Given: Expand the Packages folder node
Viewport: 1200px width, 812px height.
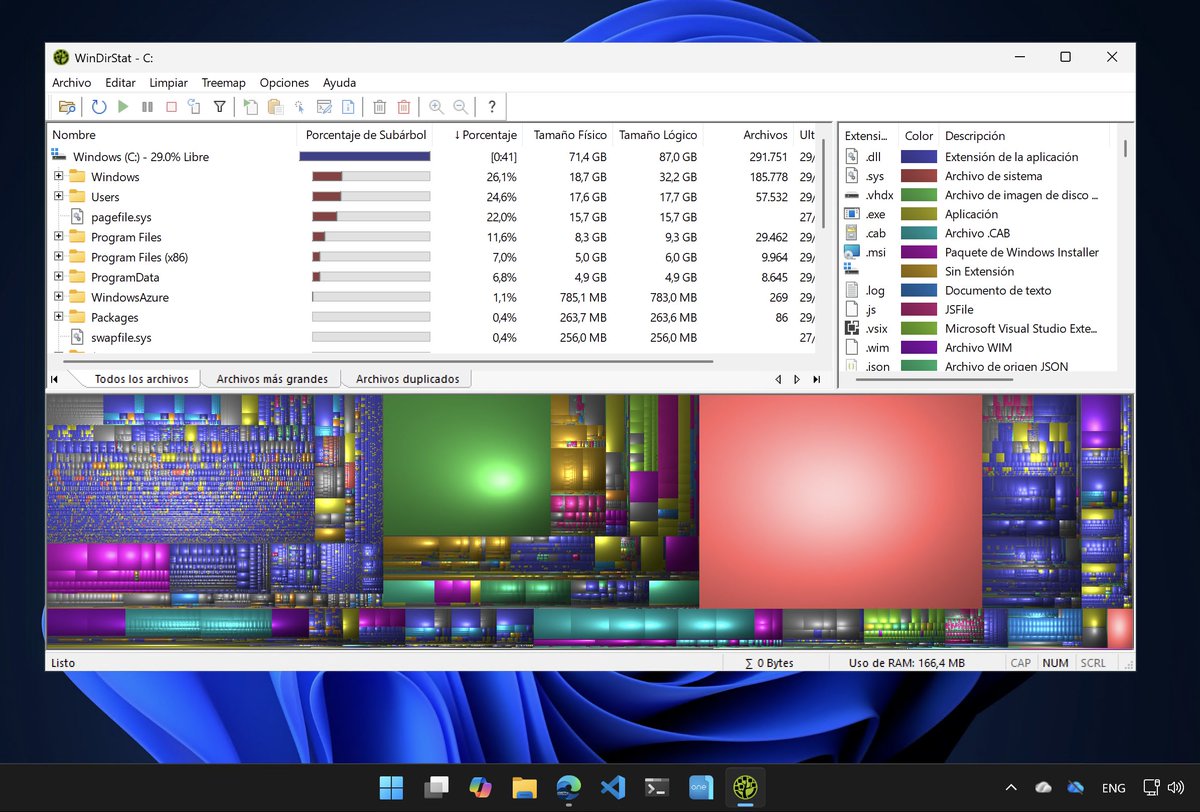Looking at the screenshot, I should coord(58,316).
